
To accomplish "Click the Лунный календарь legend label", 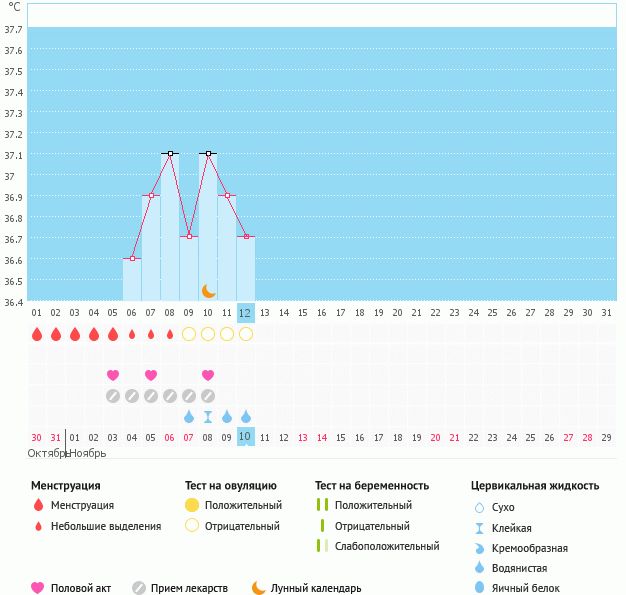I will (316, 588).
